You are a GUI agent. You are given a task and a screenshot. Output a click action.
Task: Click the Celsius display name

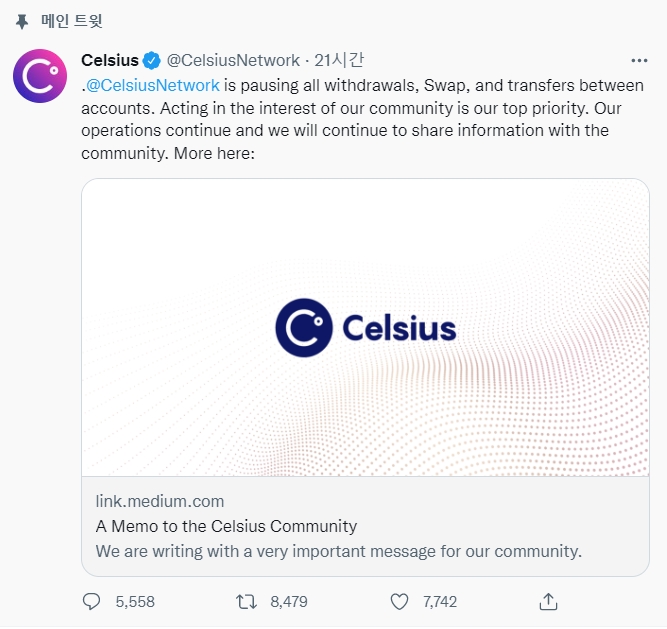(x=110, y=60)
